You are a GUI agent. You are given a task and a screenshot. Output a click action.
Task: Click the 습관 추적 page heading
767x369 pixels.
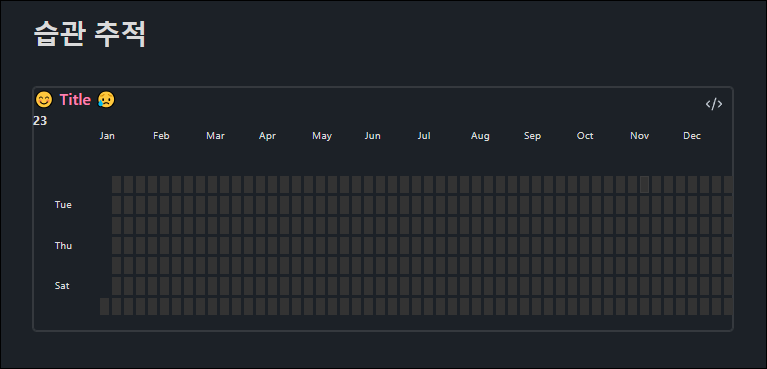pyautogui.click(x=90, y=35)
